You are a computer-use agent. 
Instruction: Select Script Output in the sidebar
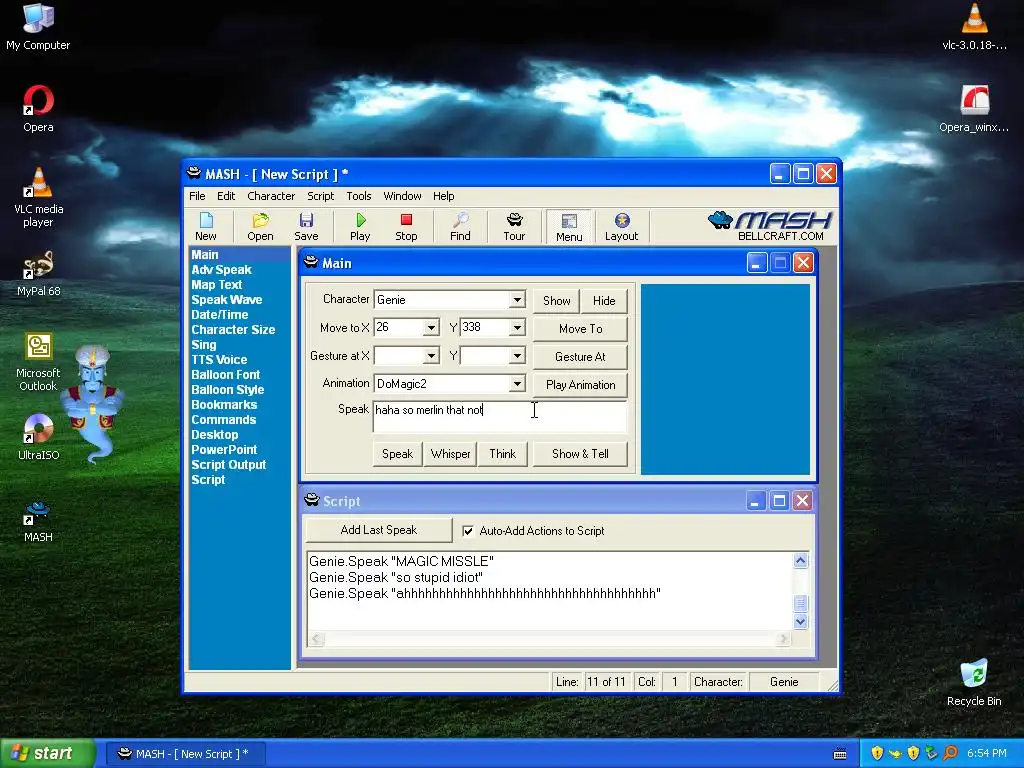pyautogui.click(x=229, y=465)
